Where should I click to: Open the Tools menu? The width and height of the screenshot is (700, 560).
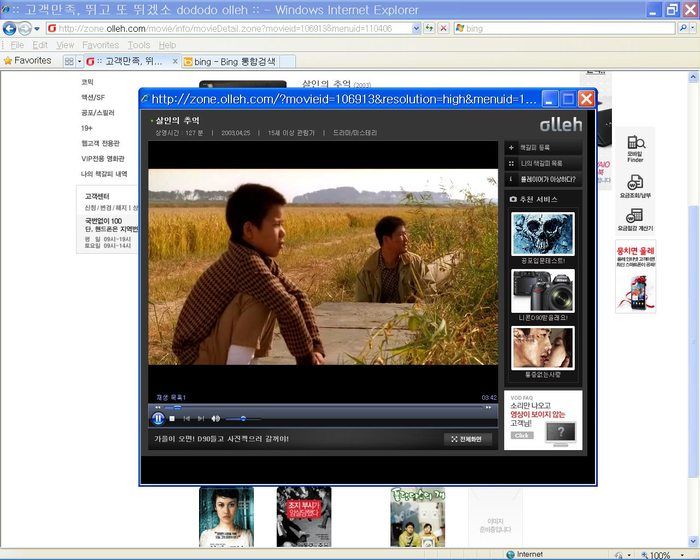(x=139, y=45)
